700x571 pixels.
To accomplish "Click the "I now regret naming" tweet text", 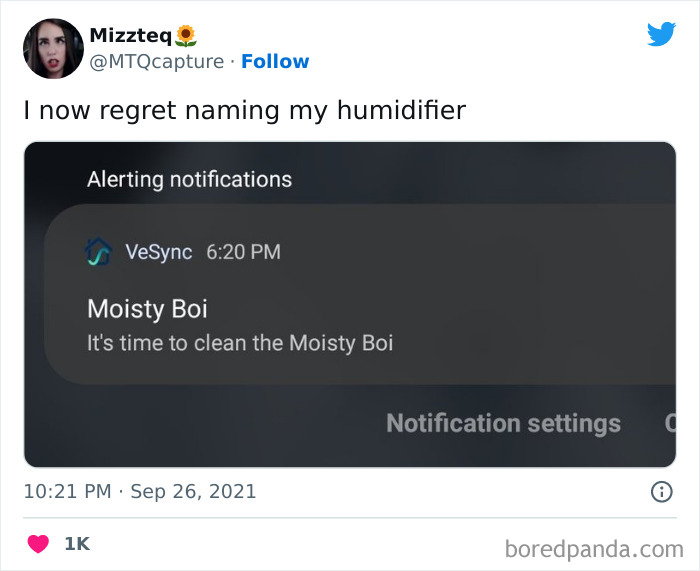I will coord(245,110).
